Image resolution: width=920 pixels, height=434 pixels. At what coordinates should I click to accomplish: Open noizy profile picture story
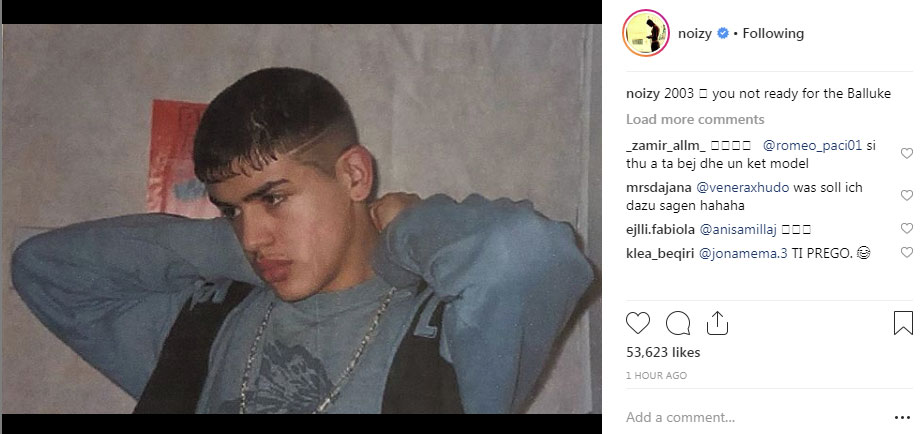646,33
